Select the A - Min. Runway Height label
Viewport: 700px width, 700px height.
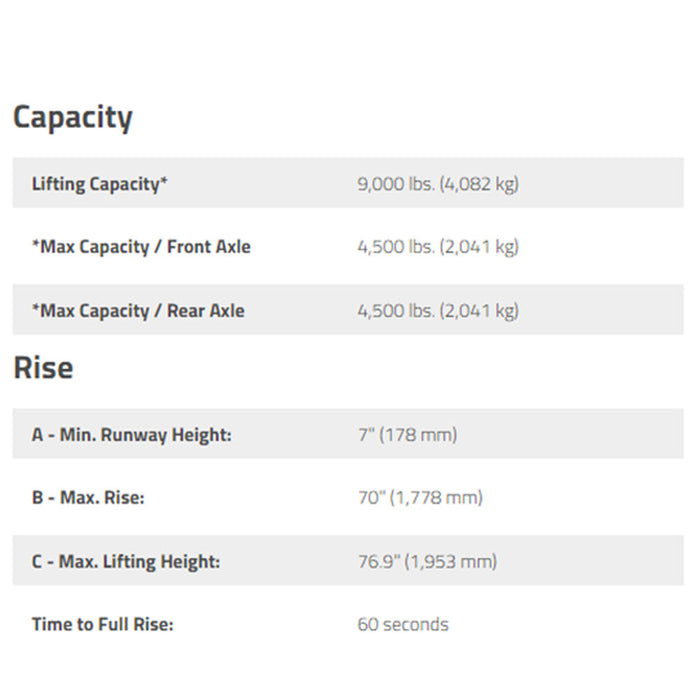(x=132, y=435)
